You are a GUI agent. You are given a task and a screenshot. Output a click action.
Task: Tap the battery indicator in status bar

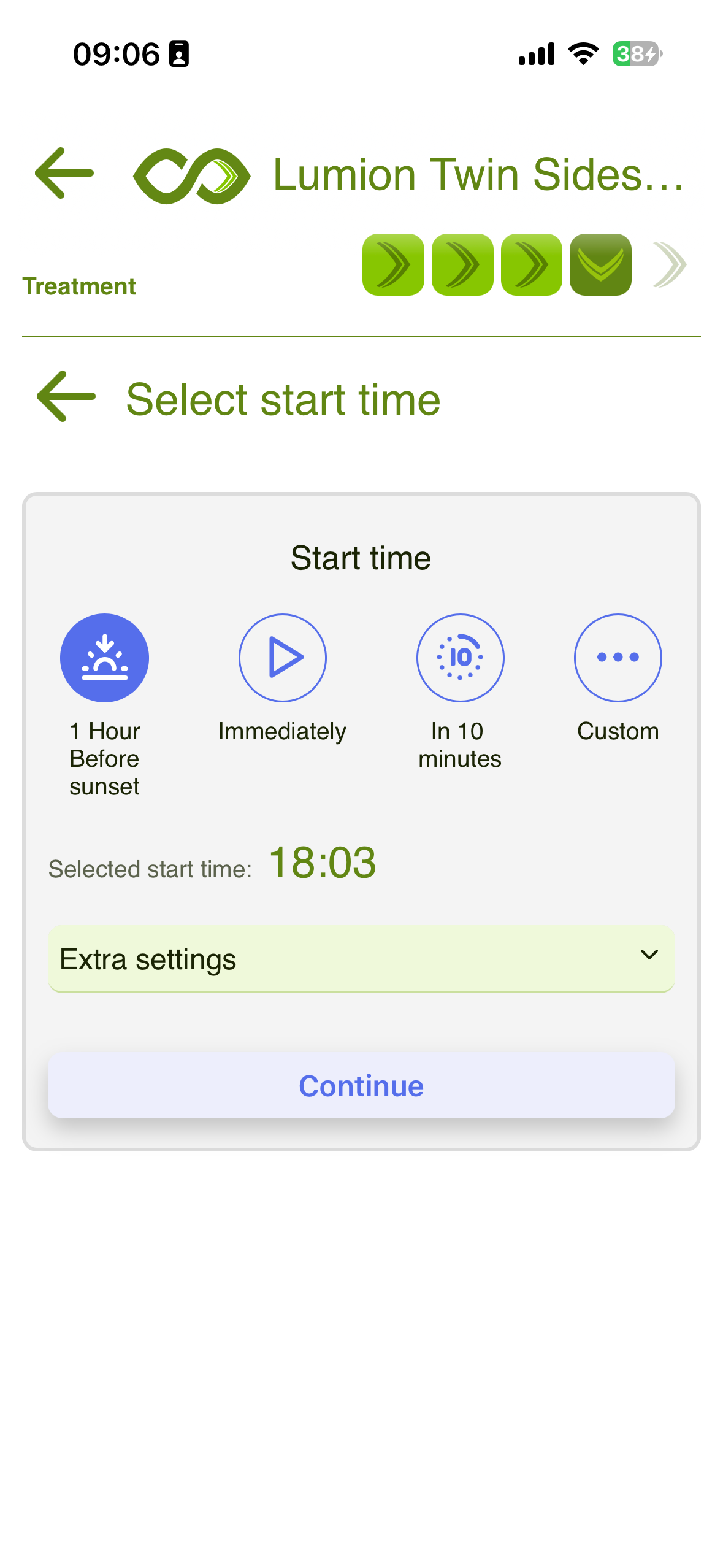[637, 54]
